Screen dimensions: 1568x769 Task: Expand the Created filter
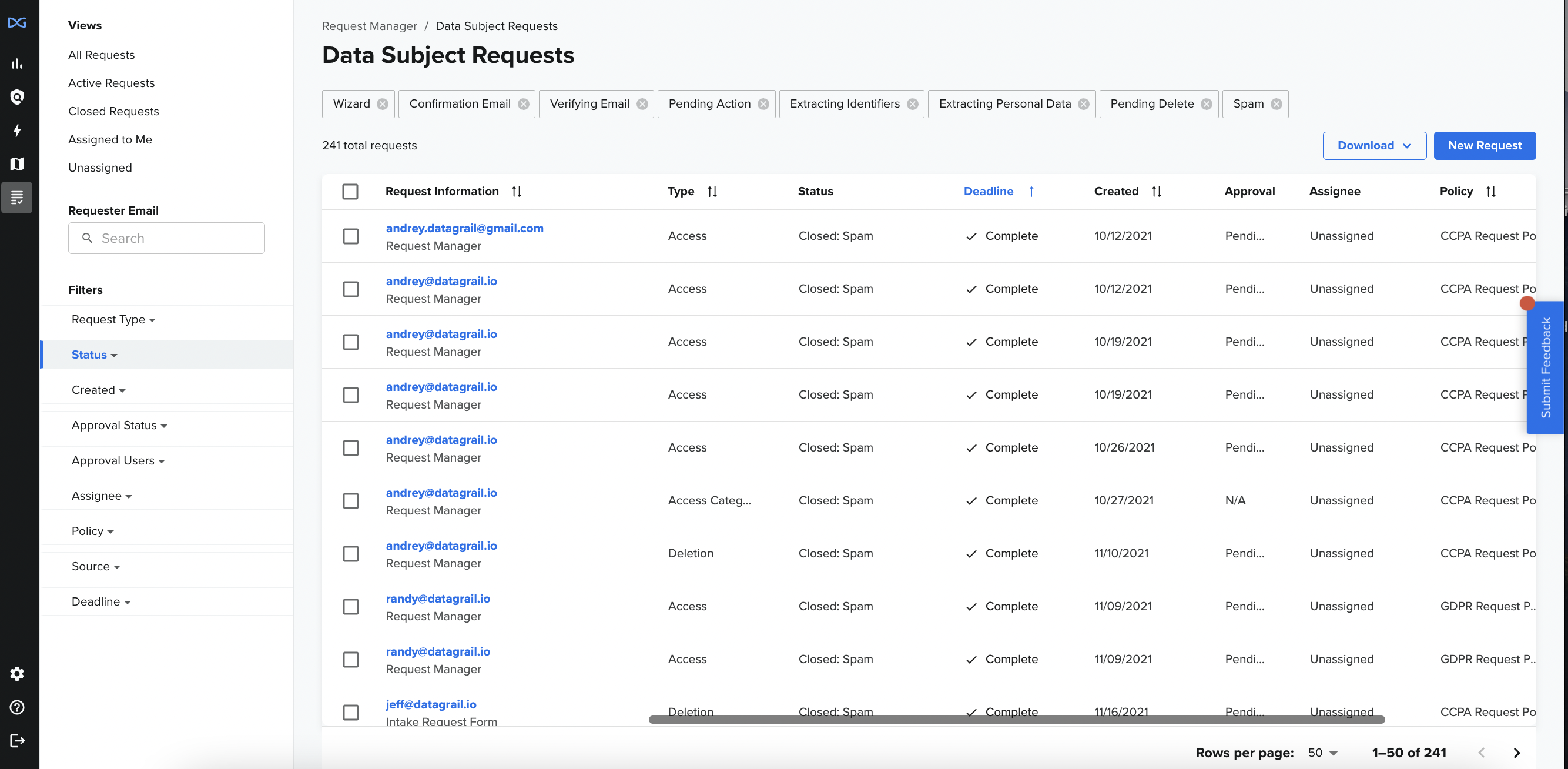(99, 390)
